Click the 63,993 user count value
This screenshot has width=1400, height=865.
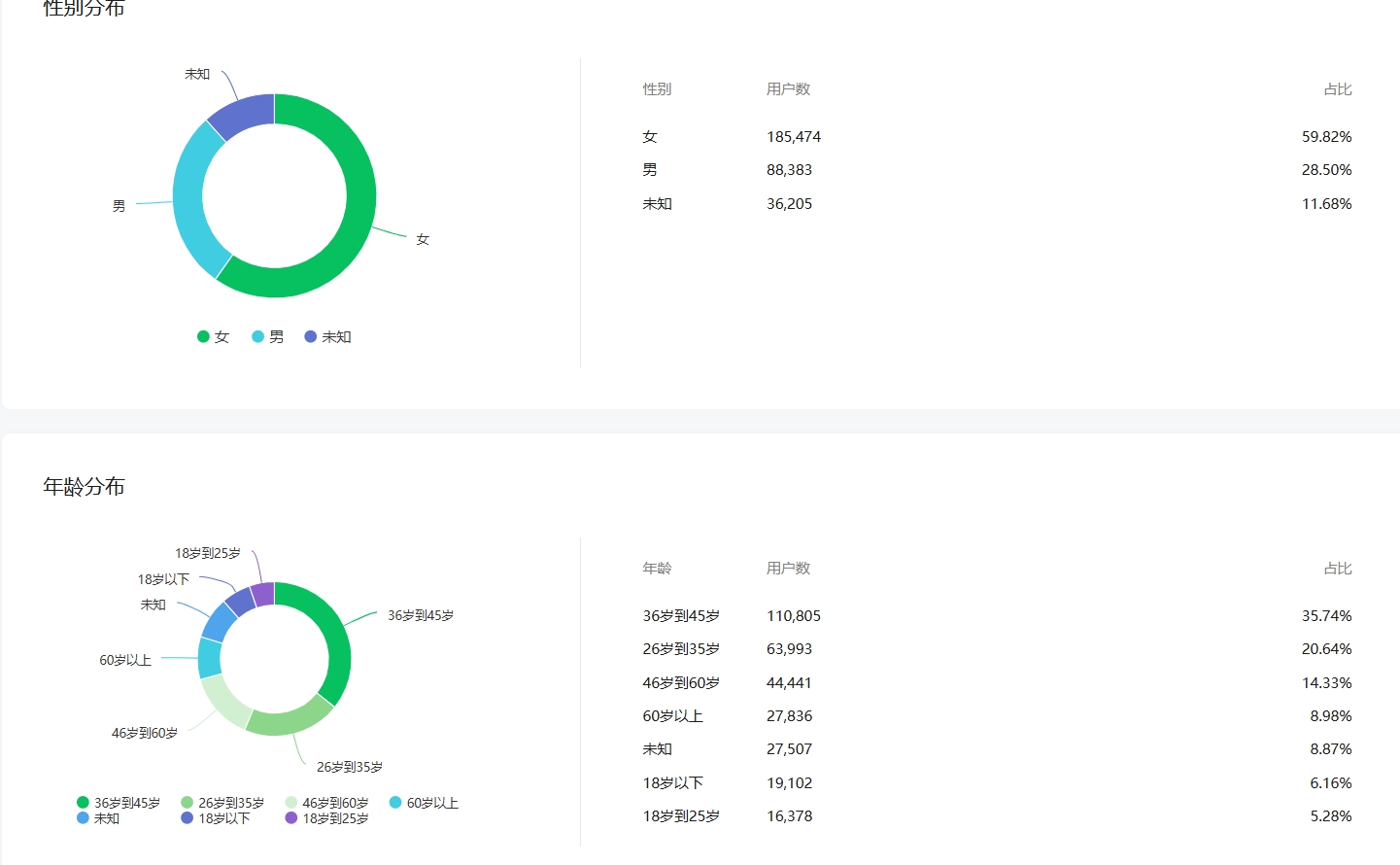point(789,649)
